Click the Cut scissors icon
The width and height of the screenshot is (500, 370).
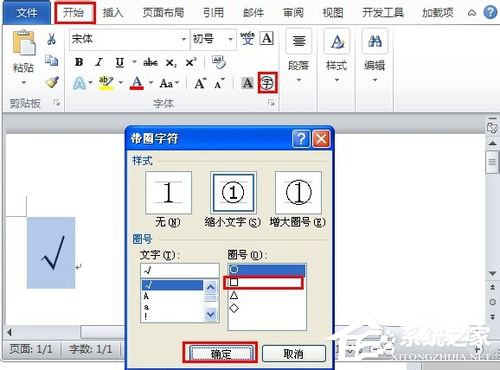pyautogui.click(x=51, y=39)
